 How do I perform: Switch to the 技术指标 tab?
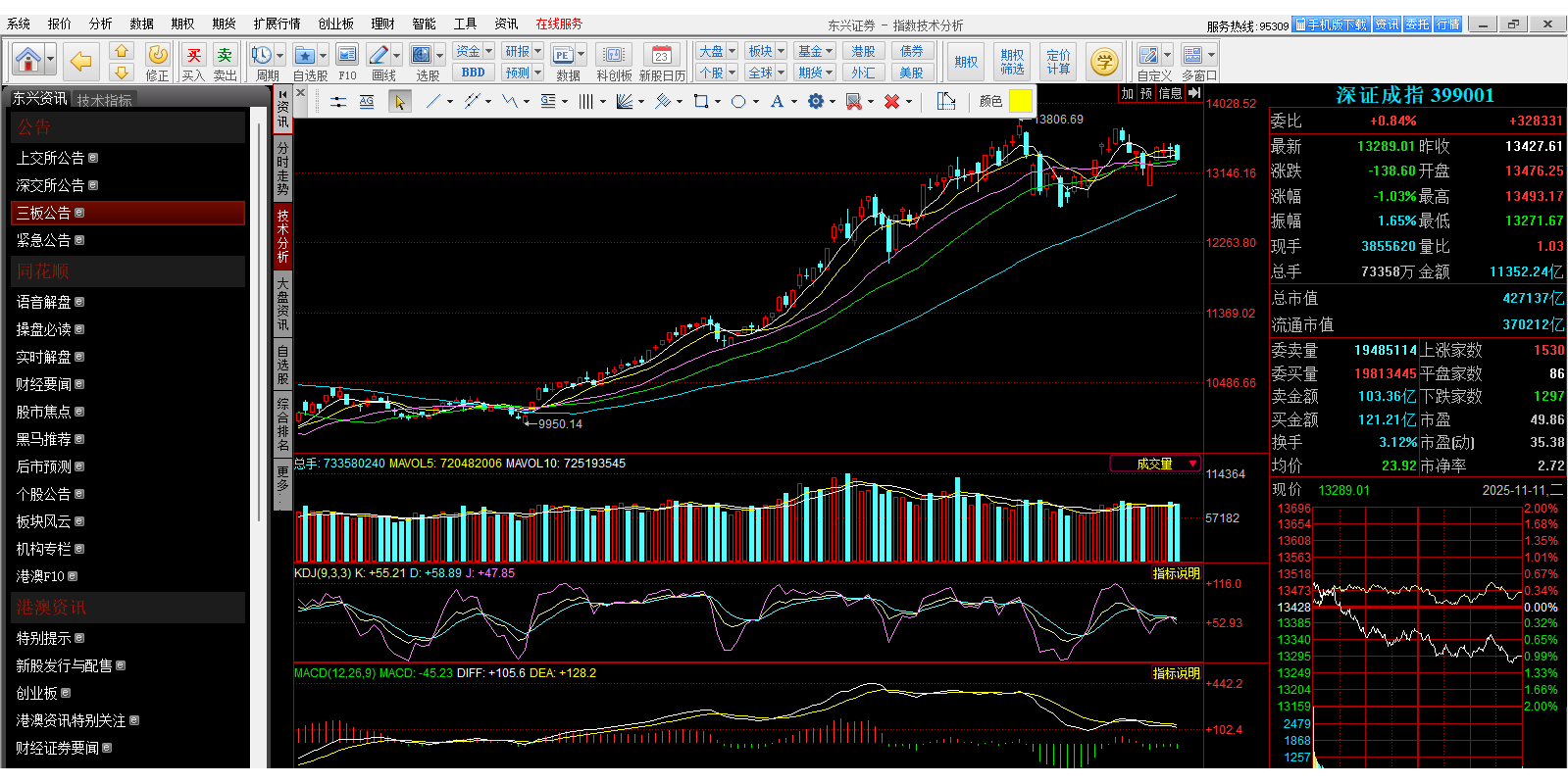(105, 100)
